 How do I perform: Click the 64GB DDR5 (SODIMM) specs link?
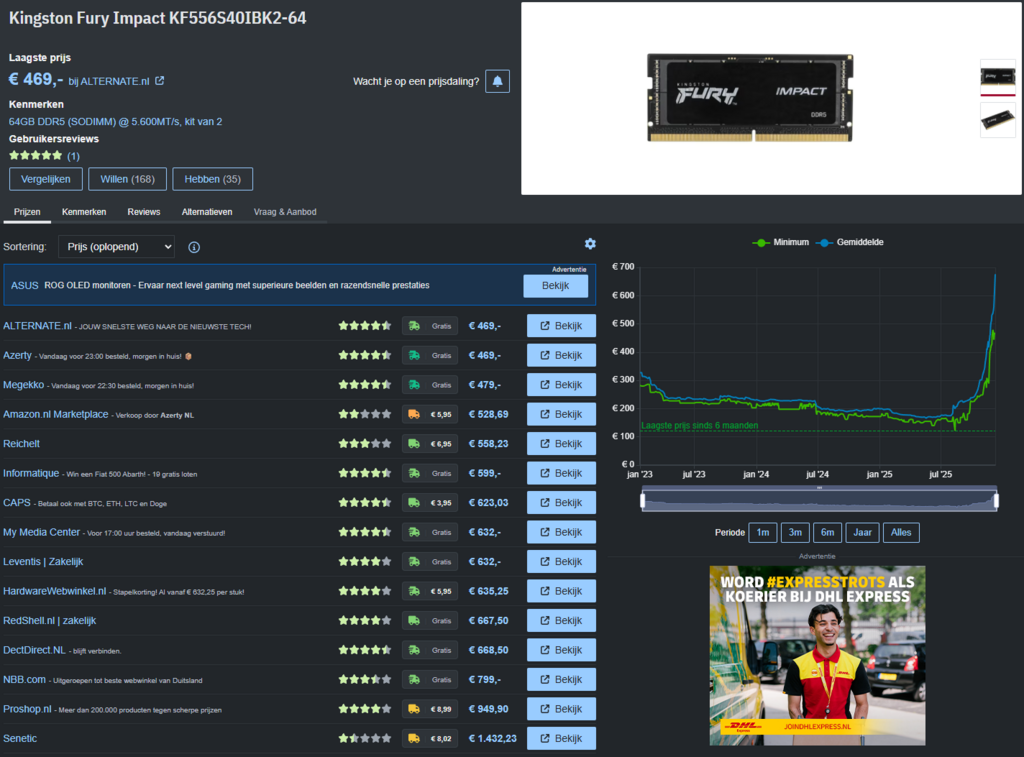click(115, 121)
